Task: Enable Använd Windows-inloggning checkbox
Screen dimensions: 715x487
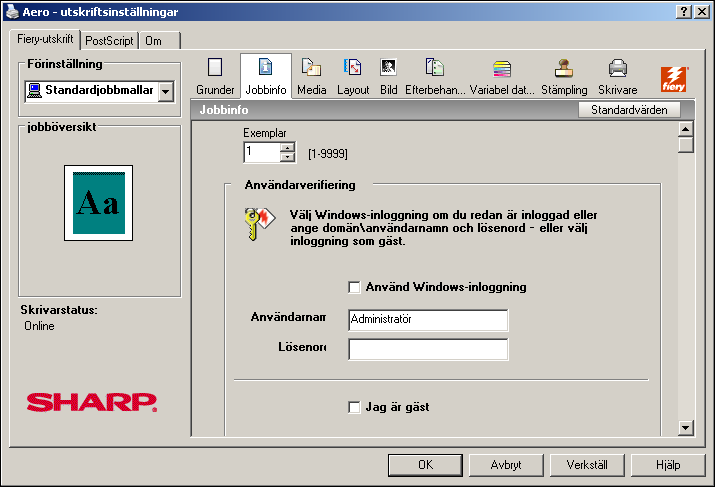Action: pos(354,287)
